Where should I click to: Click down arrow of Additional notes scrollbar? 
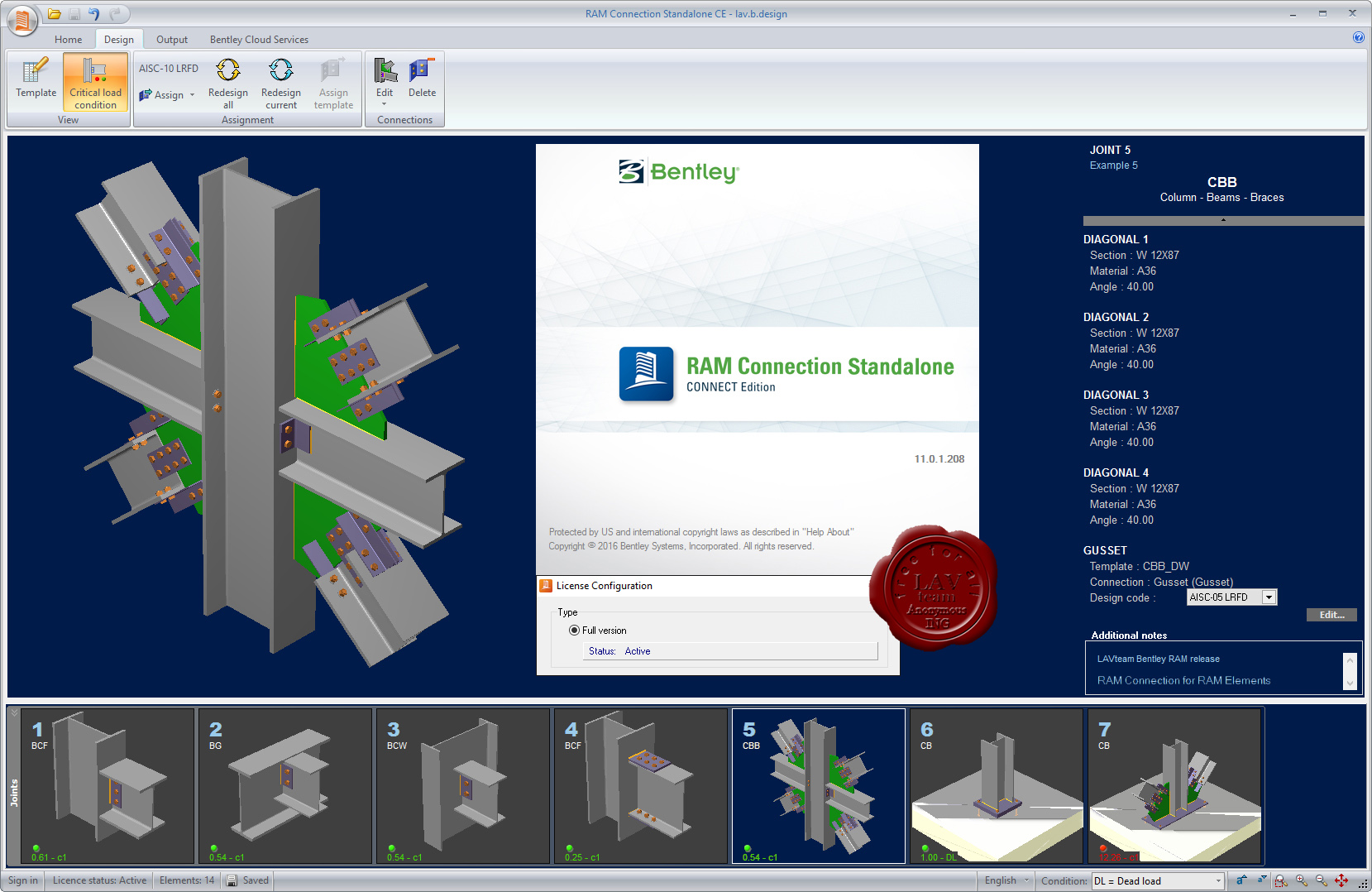[x=1350, y=683]
